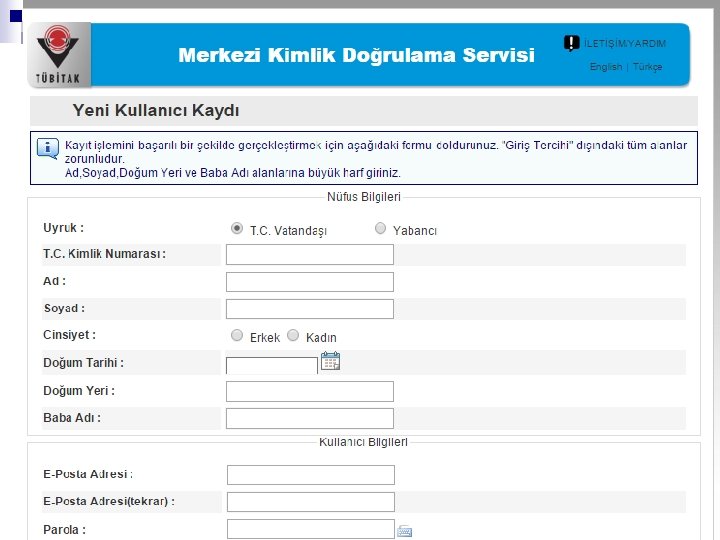Click into the Ad input field
Screen dimensions: 720x540
(309, 281)
